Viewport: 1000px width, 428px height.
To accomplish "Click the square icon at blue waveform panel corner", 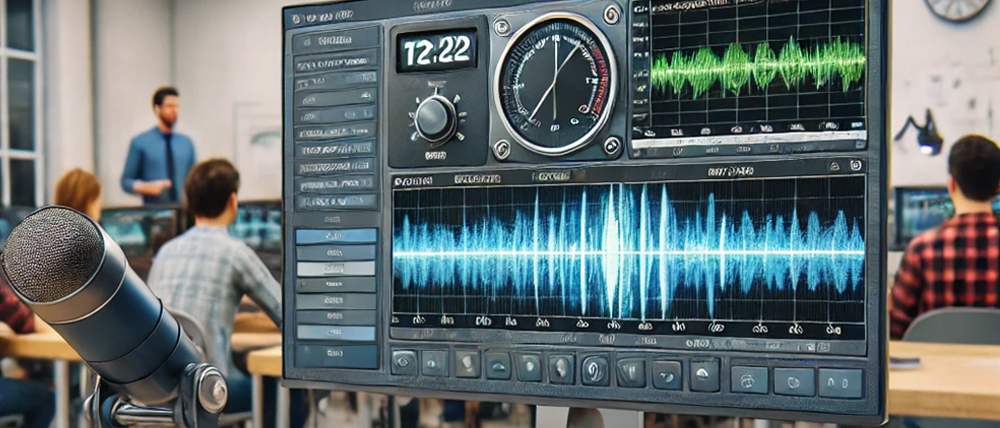I will [x=855, y=166].
